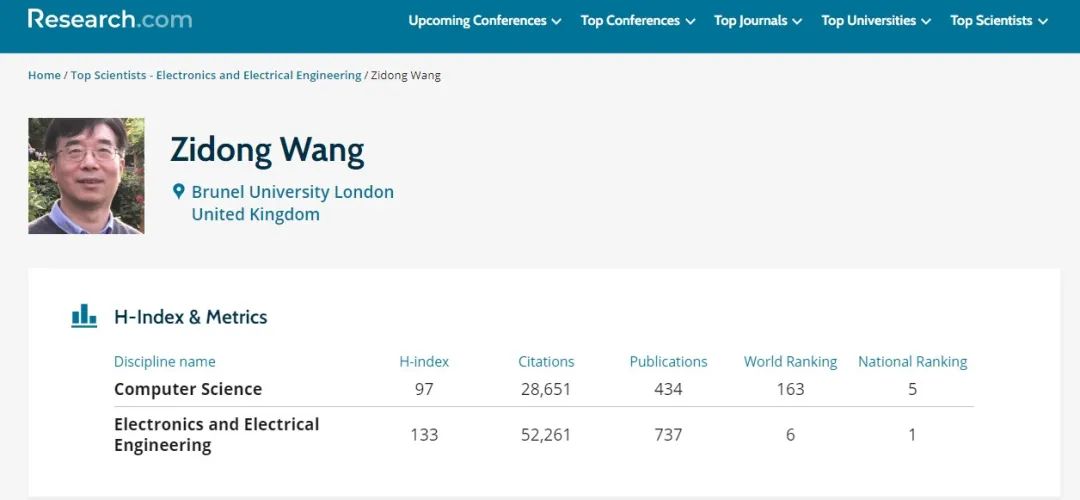Screen dimensions: 1080x500
Task: Click Zidong Wang's profile photo
Action: pyautogui.click(x=86, y=176)
